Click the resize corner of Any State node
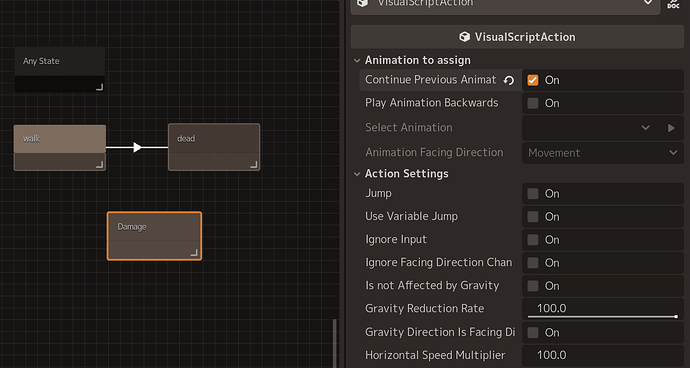Viewport: 690px width, 368px height. click(99, 87)
